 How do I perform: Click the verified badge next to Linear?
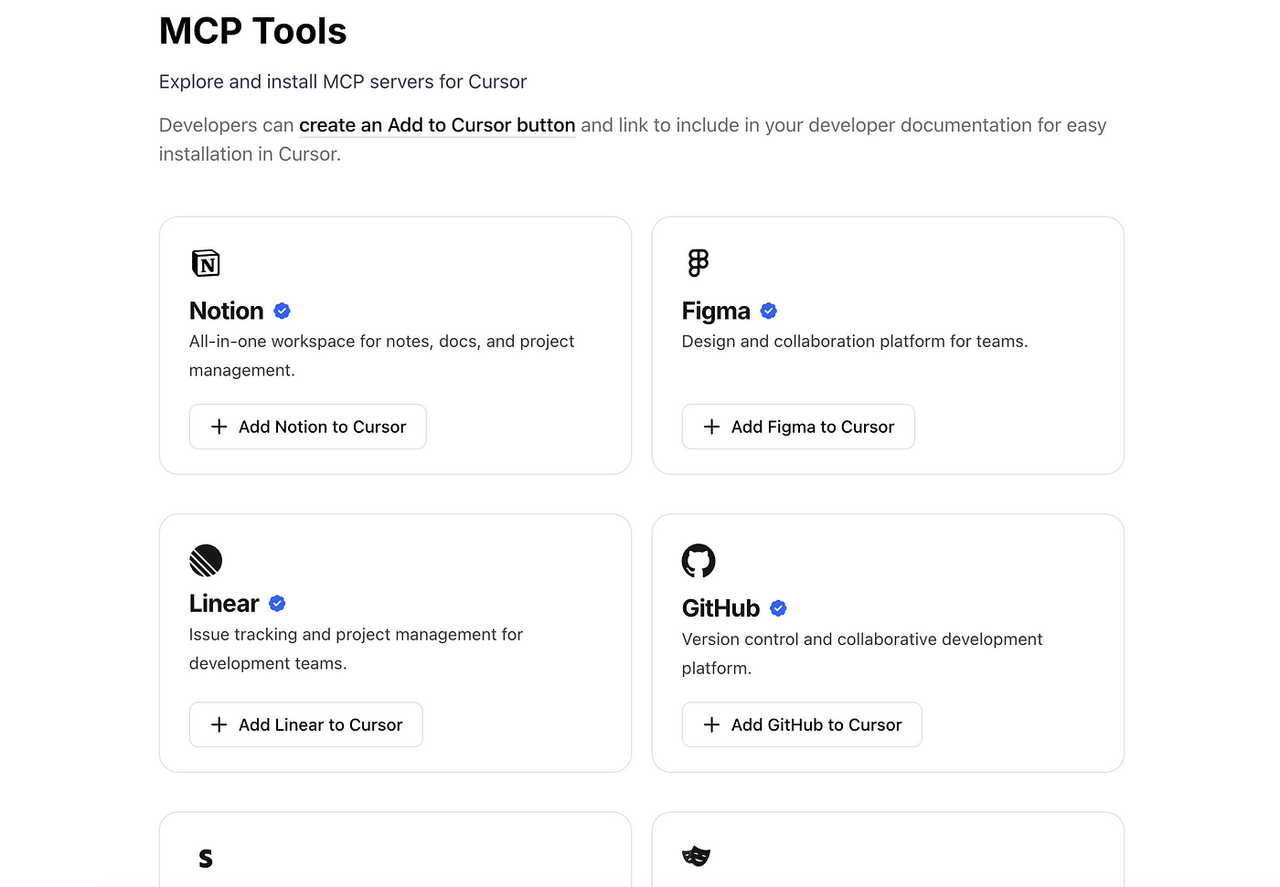click(278, 603)
